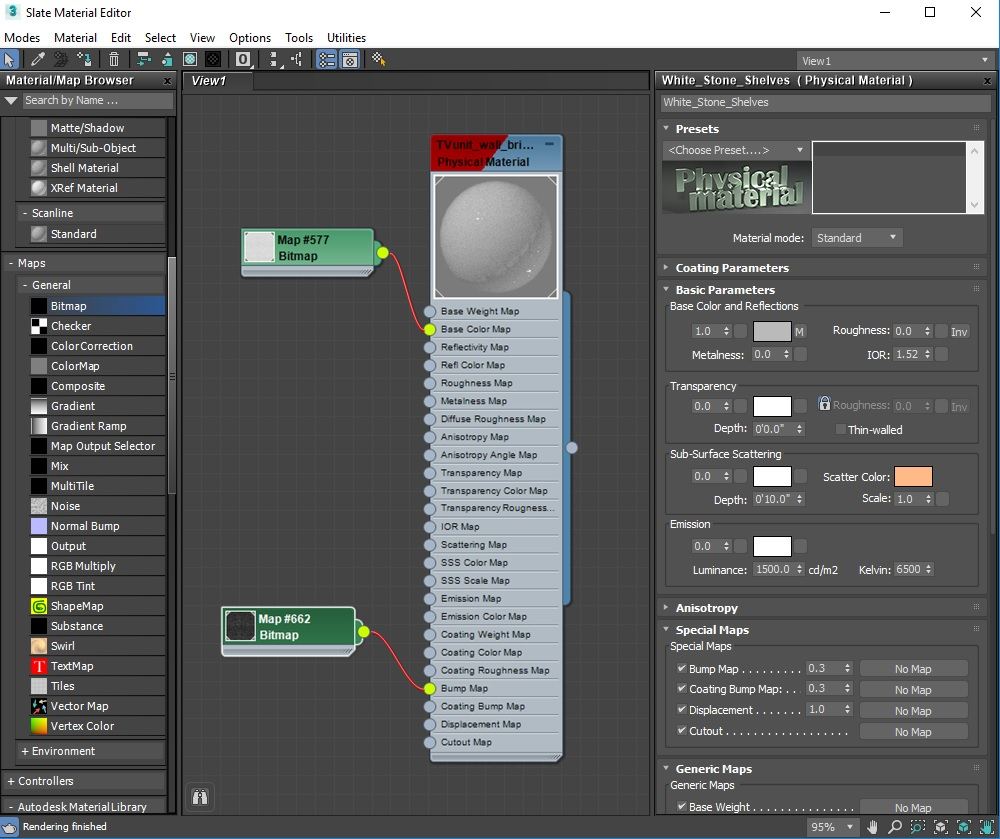The width and height of the screenshot is (1000, 839).
Task: Toggle the Displacement checkbox off
Action: (x=682, y=710)
